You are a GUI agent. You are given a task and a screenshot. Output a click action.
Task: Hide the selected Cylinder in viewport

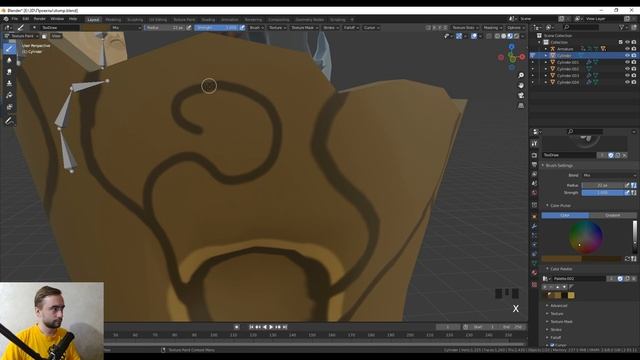[x=627, y=56]
